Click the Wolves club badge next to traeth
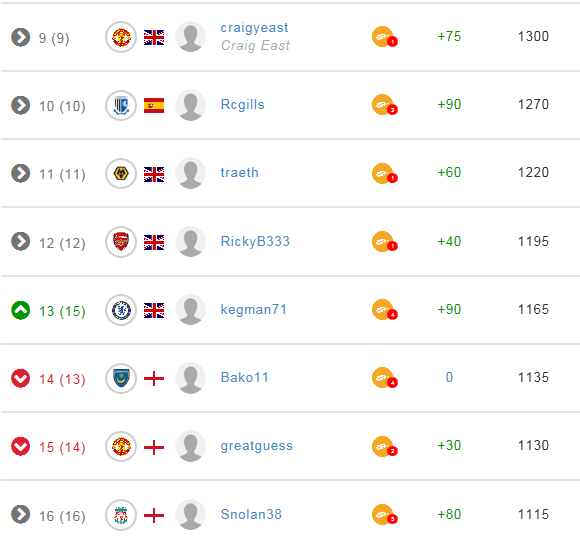 point(121,174)
